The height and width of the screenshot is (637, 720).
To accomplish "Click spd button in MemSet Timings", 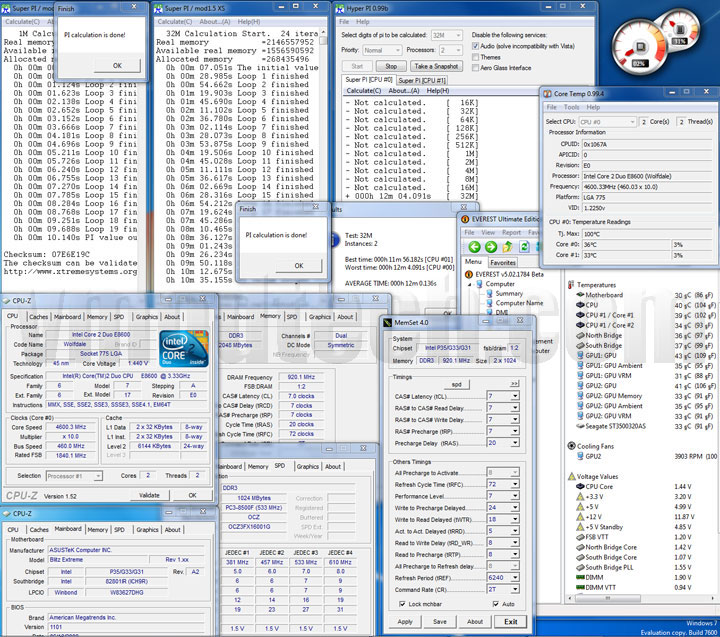I will (x=456, y=384).
